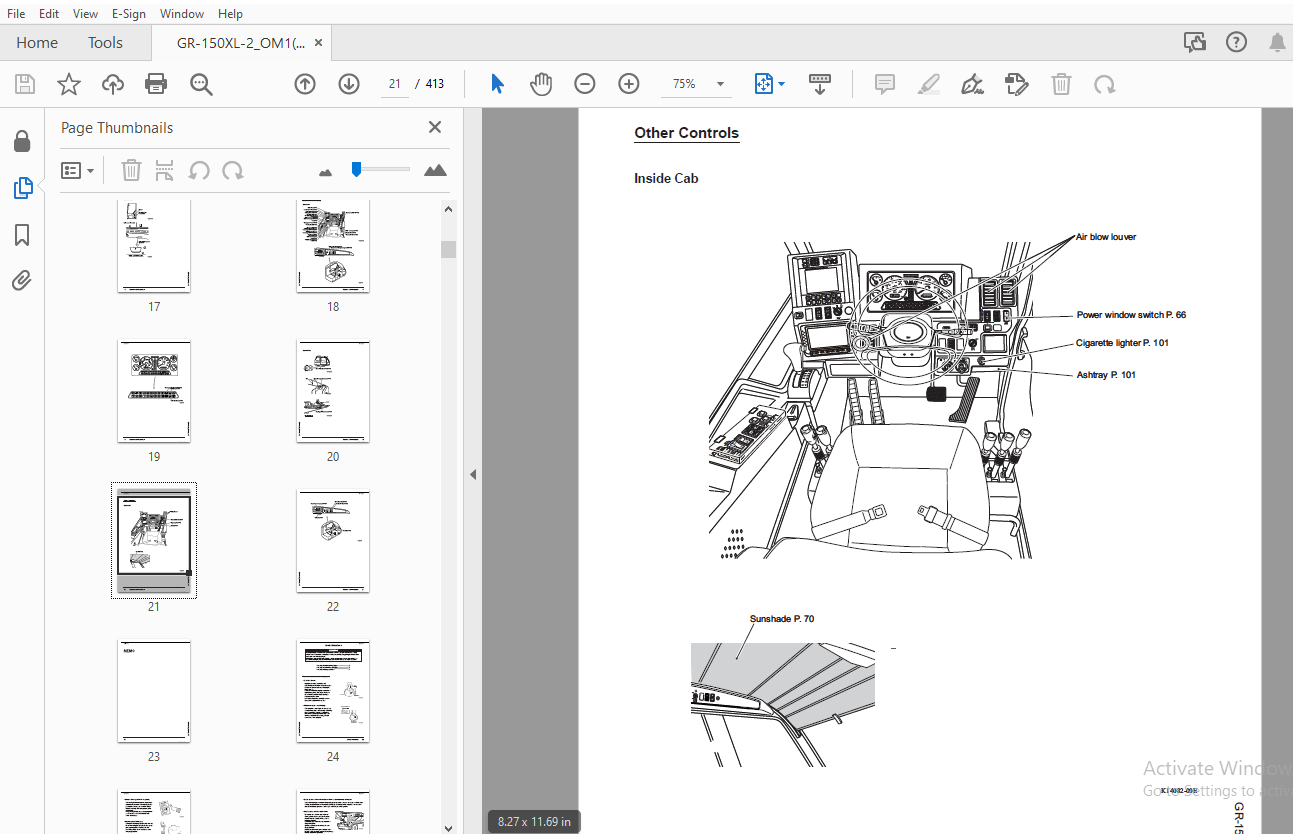1293x834 pixels.
Task: Open the Help menu
Action: 230,13
